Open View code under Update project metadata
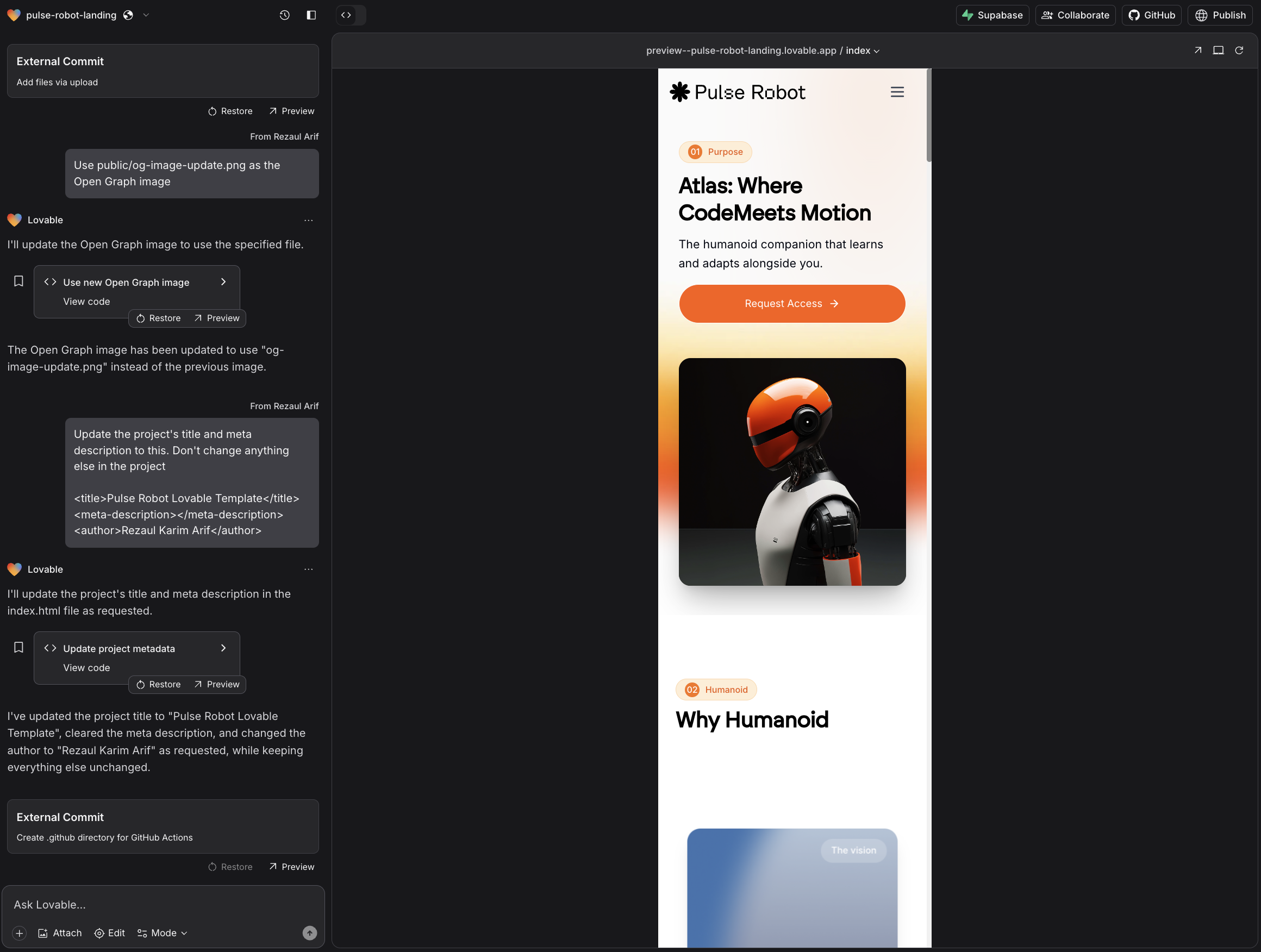This screenshot has height=952, width=1261. pyautogui.click(x=86, y=667)
